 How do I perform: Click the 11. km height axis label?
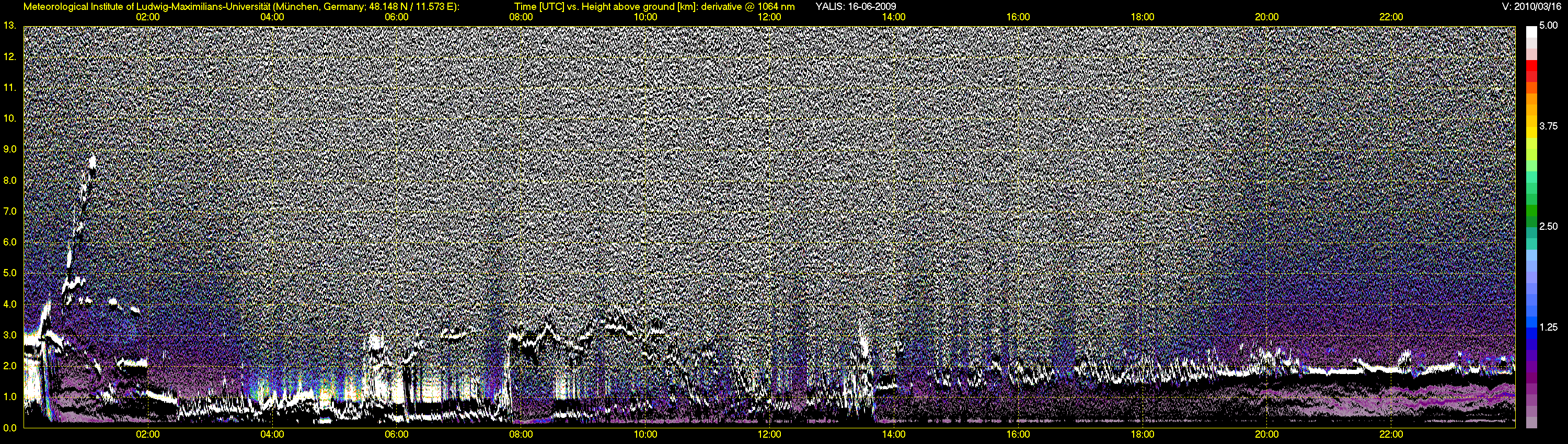tap(9, 88)
